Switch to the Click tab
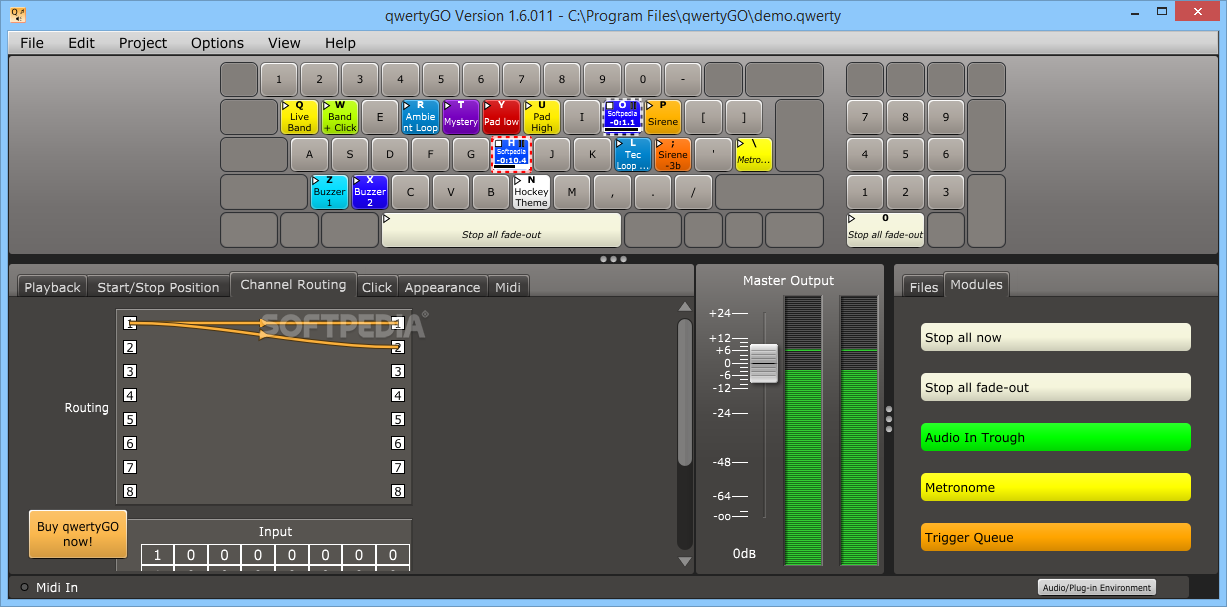 [x=377, y=287]
